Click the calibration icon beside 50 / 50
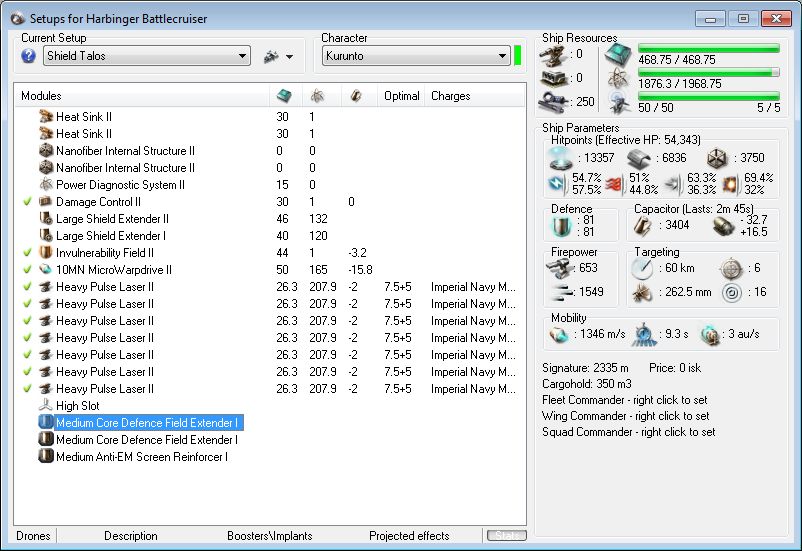Image resolution: width=802 pixels, height=551 pixels. tap(618, 102)
